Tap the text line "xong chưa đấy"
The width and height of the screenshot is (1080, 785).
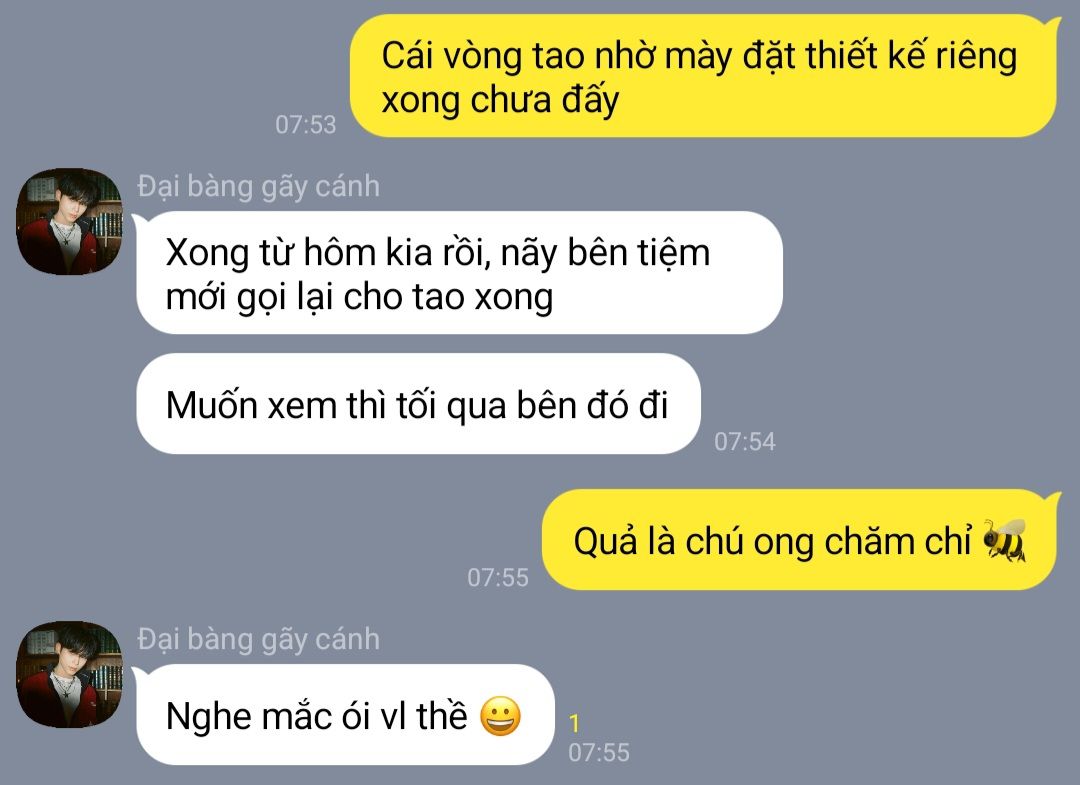(500, 101)
